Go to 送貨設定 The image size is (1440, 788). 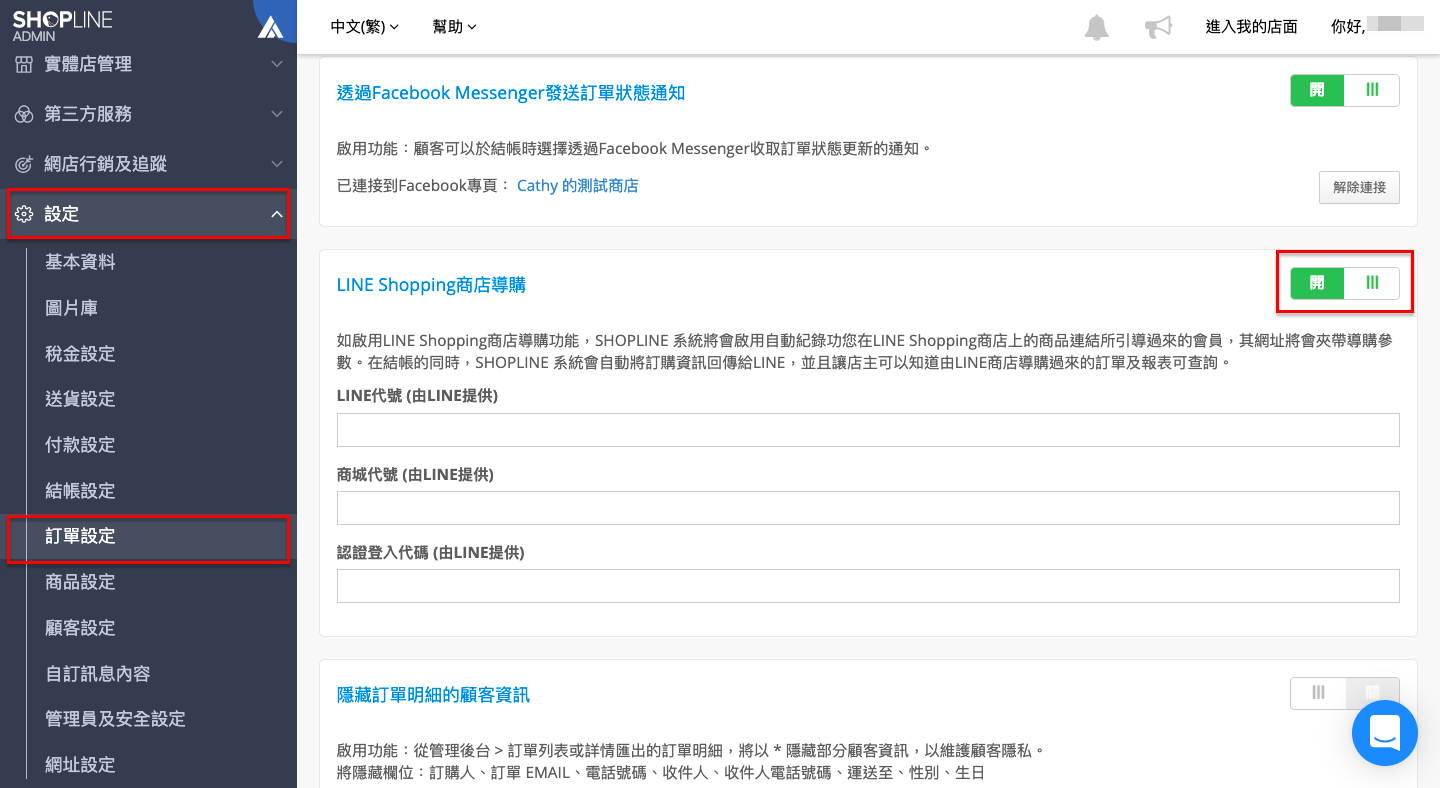pyautogui.click(x=81, y=399)
